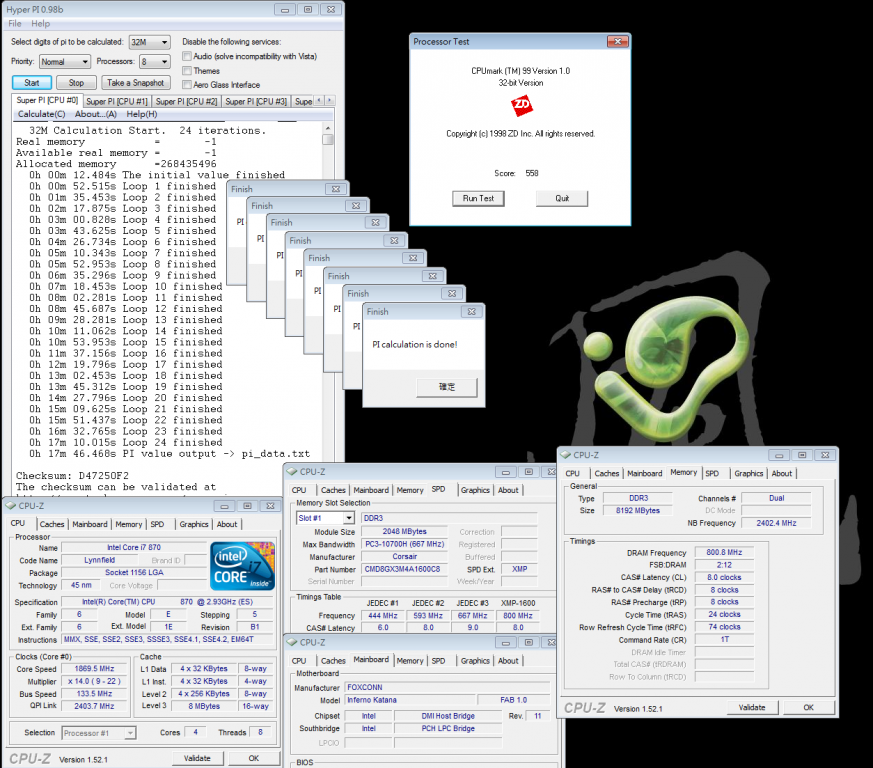Screen dimensions: 873x768
Task: Close the frontmost Finish dialog
Action: 473,312
